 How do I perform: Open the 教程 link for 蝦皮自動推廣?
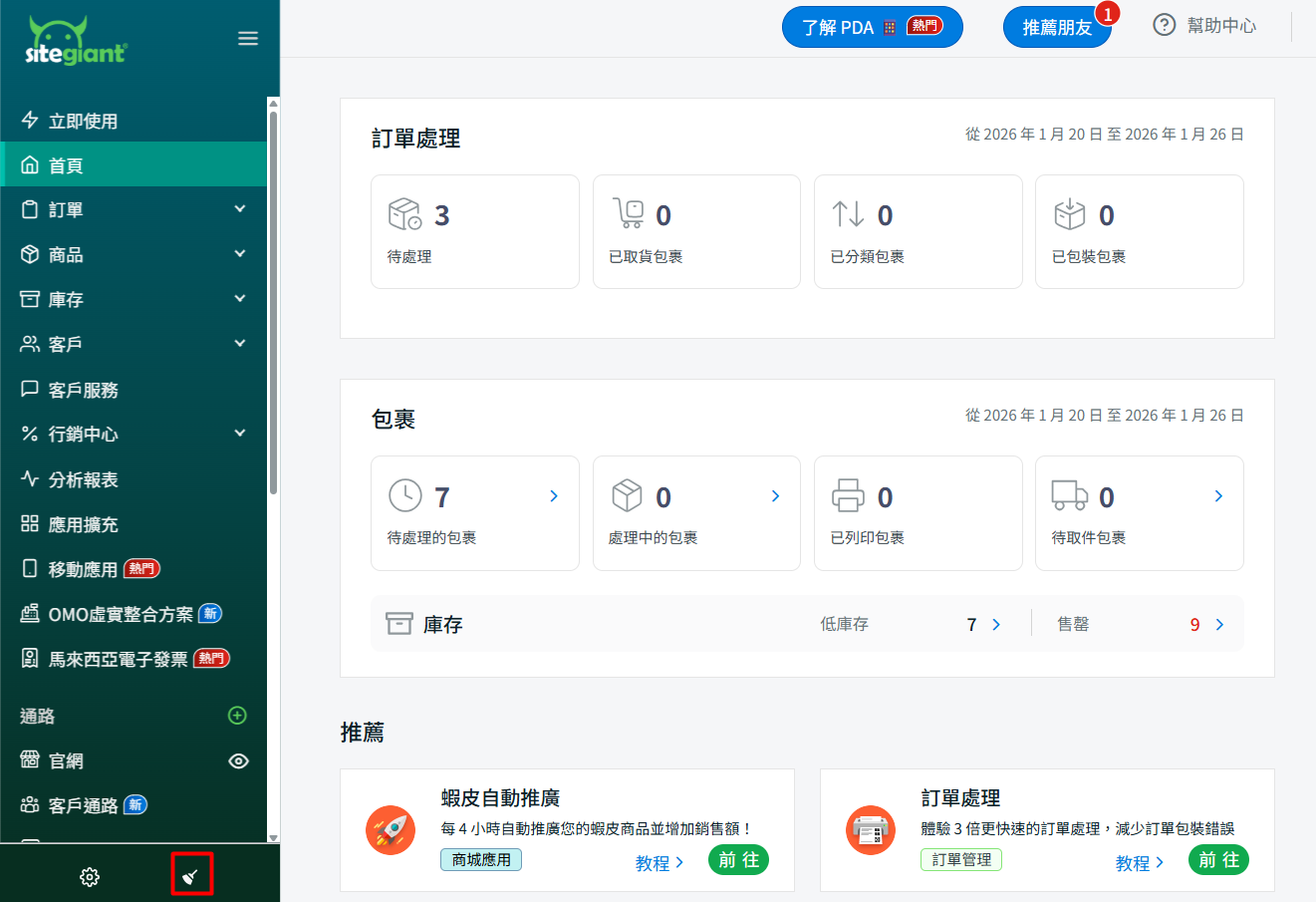coord(659,863)
